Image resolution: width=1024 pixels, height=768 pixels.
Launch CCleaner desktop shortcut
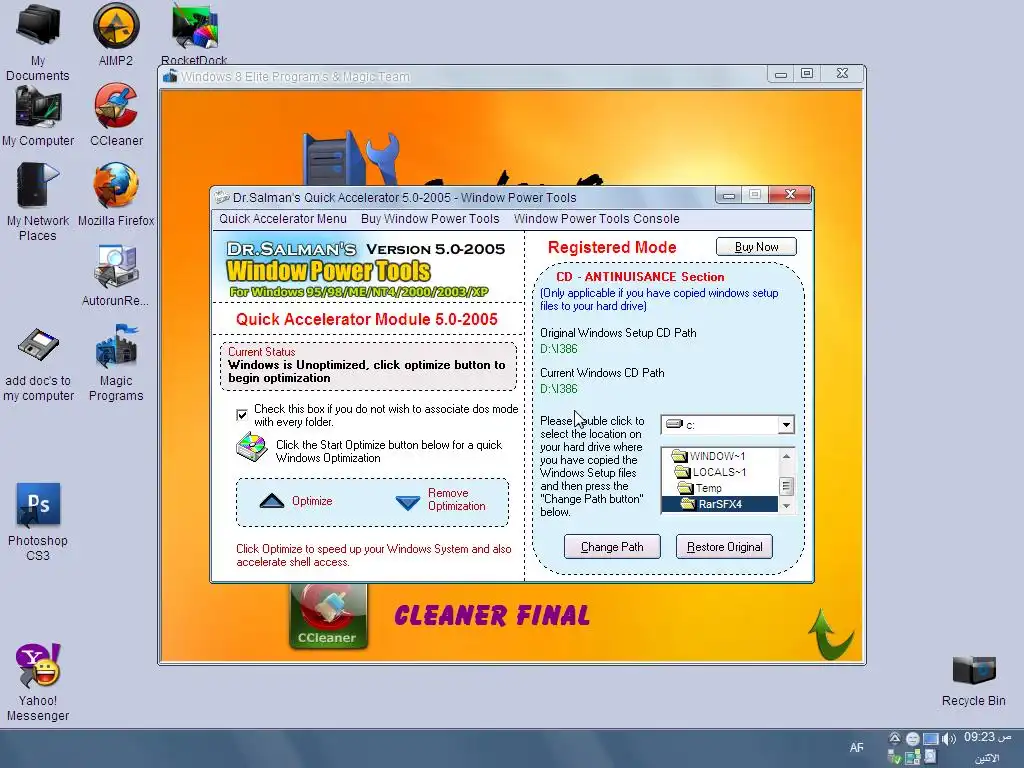[116, 115]
